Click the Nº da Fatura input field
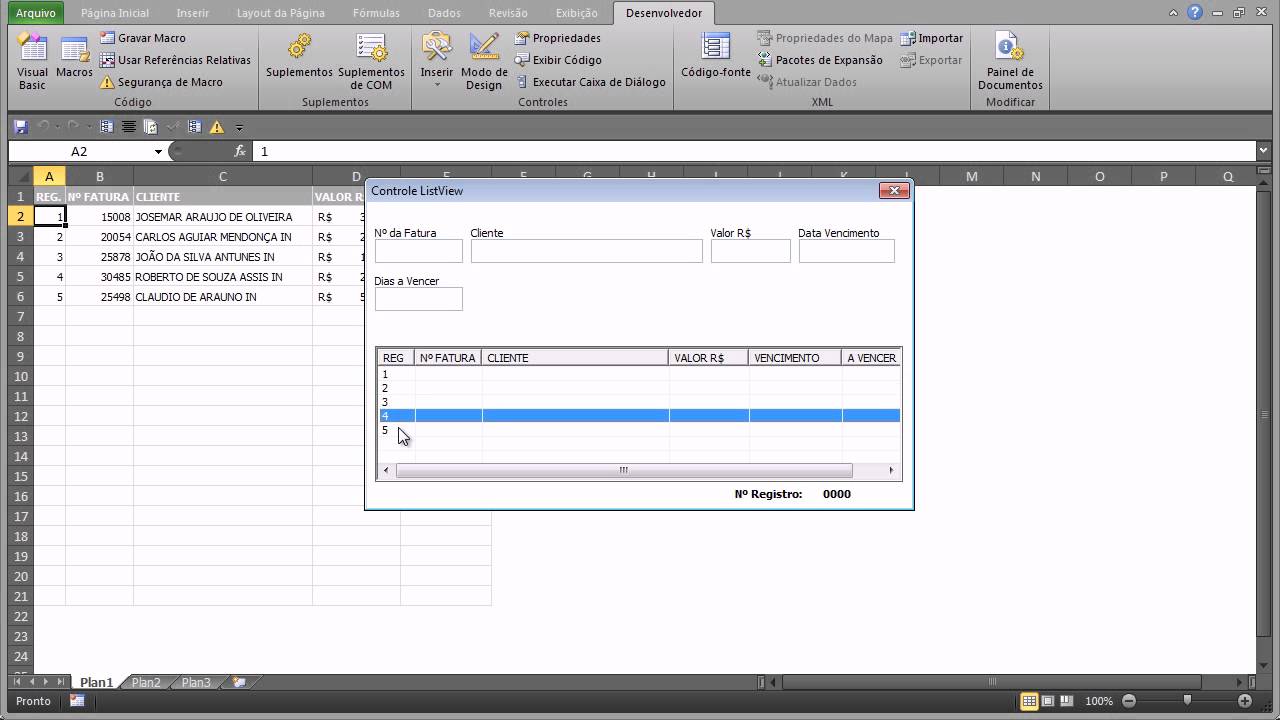 coord(419,251)
